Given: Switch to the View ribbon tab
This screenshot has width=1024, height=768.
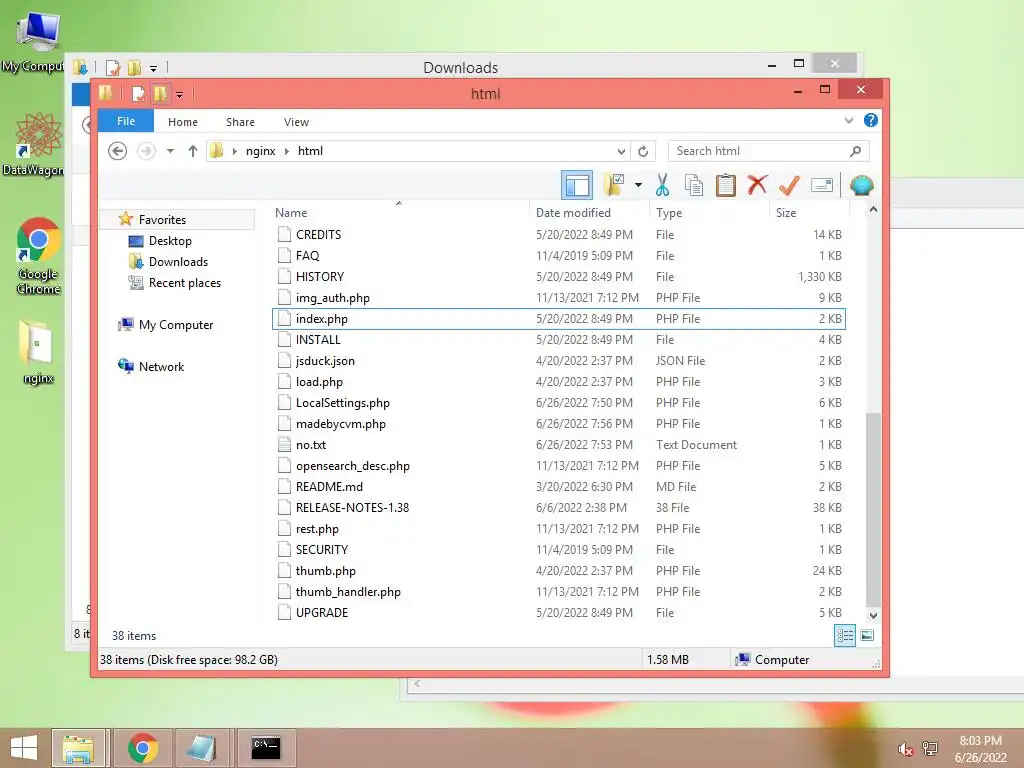Looking at the screenshot, I should [296, 122].
